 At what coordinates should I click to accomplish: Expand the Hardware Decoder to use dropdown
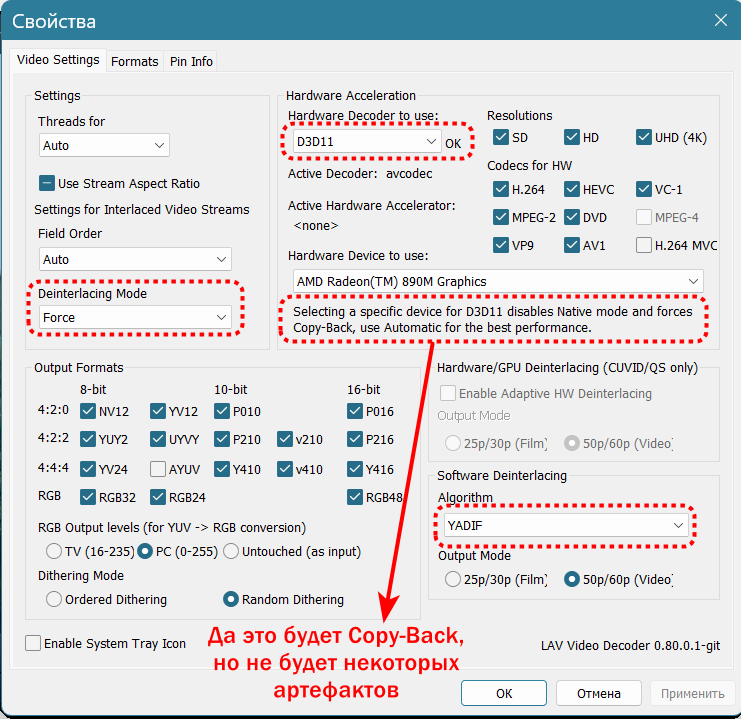[365, 142]
